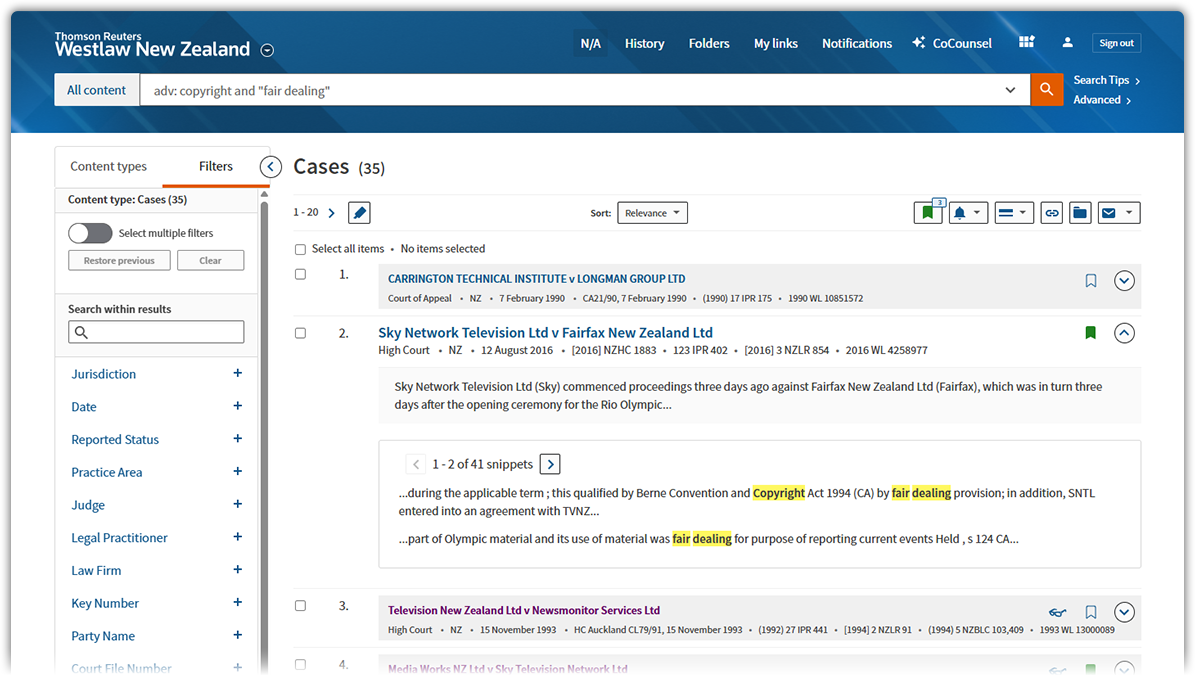
Task: Open the apps grid in the header
Action: pos(1026,42)
